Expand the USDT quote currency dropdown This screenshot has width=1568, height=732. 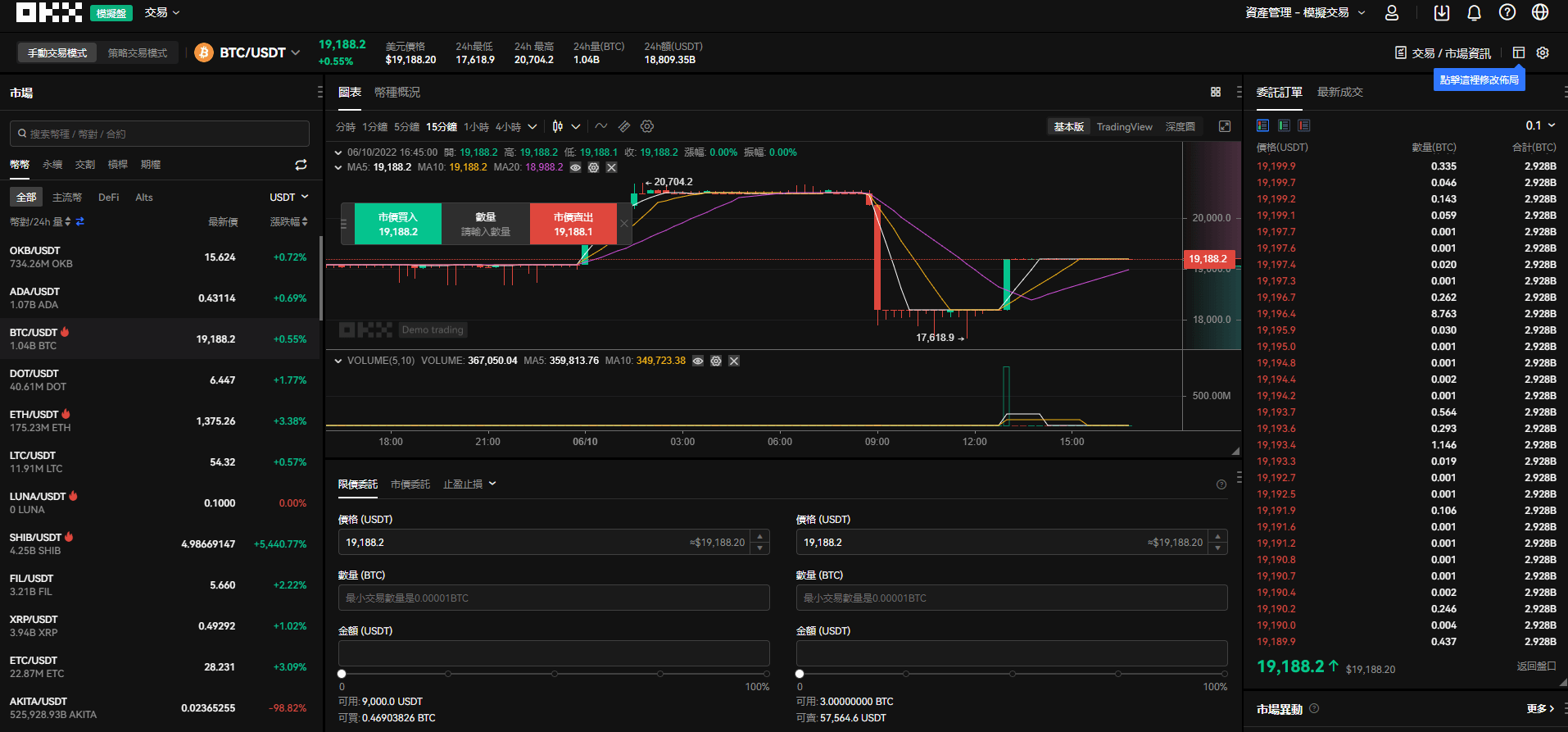pyautogui.click(x=288, y=198)
